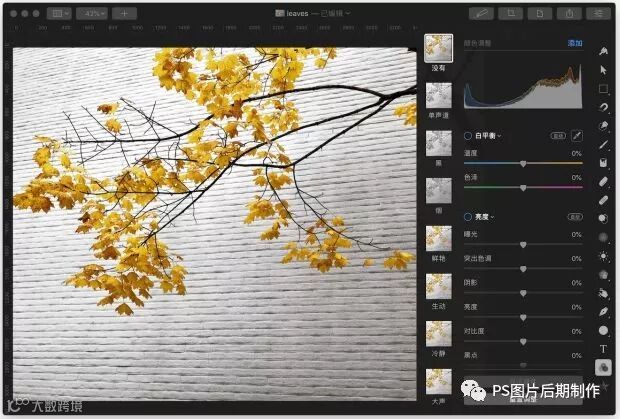Click the 0% value beside 温度
Viewport: 620px width, 419px height.
pyautogui.click(x=577, y=153)
